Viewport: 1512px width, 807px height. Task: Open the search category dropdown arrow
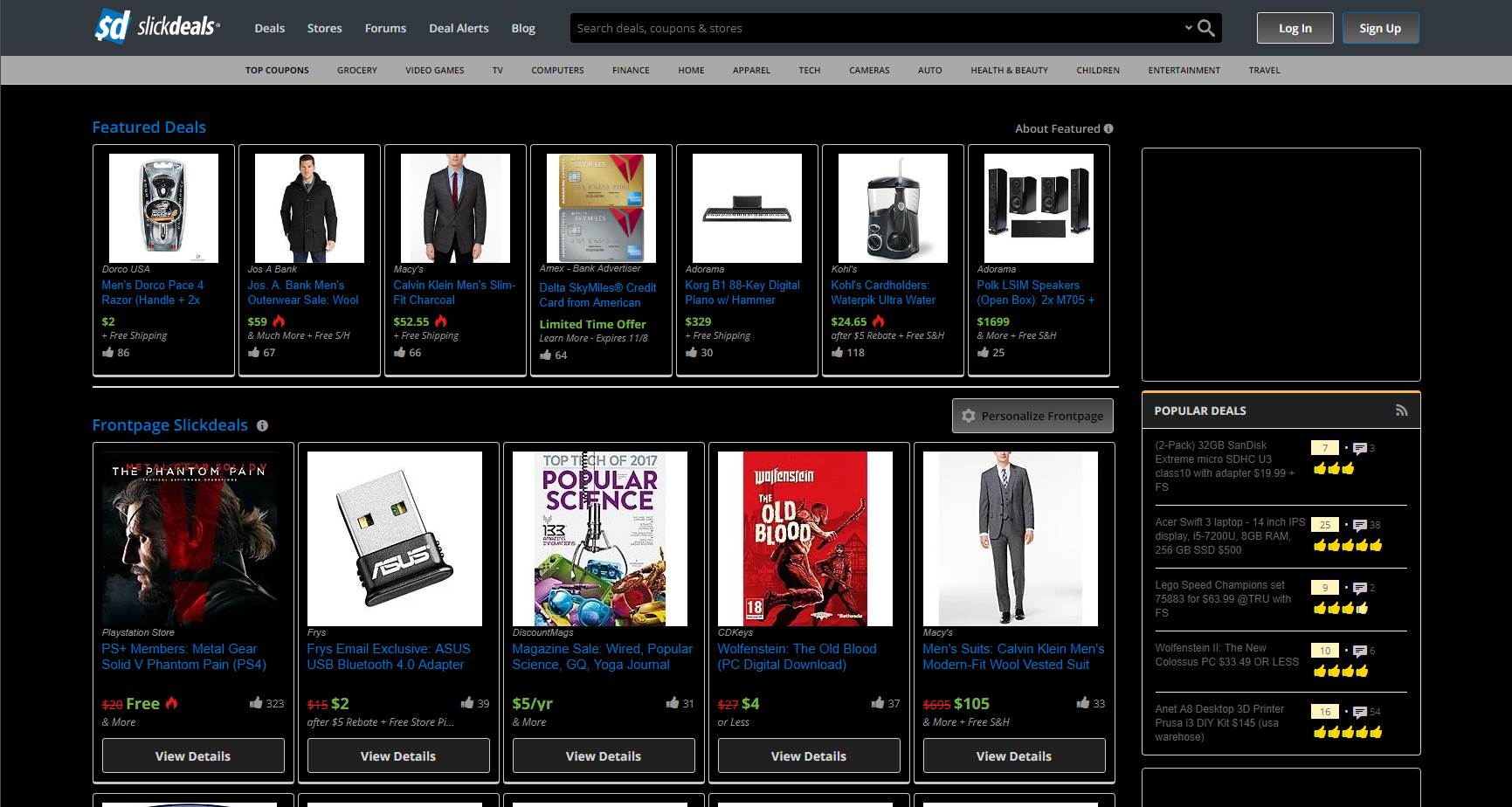1187,28
